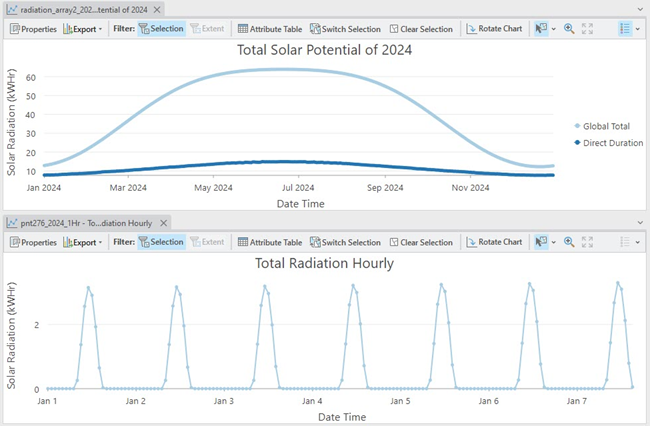Click Clear Selection in the top chart toolbar
The width and height of the screenshot is (650, 426).
tap(421, 29)
